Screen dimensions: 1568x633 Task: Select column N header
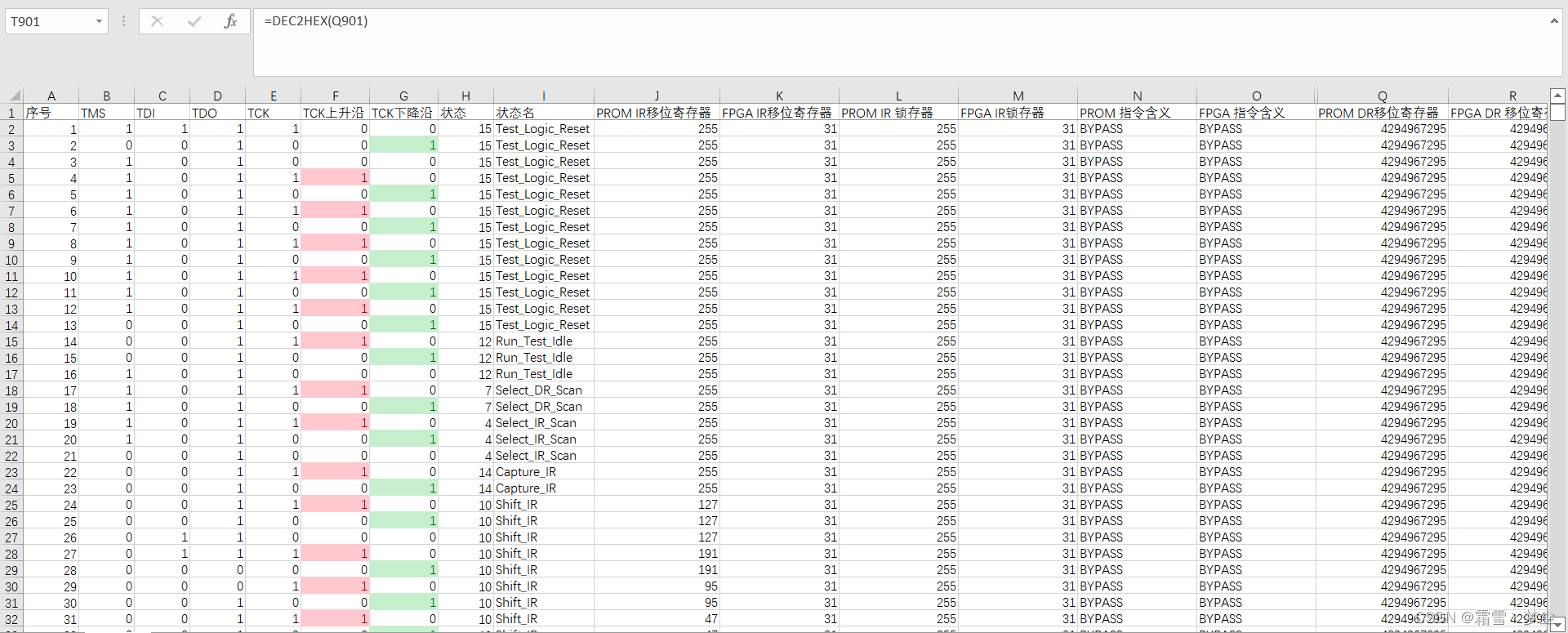click(x=1137, y=96)
